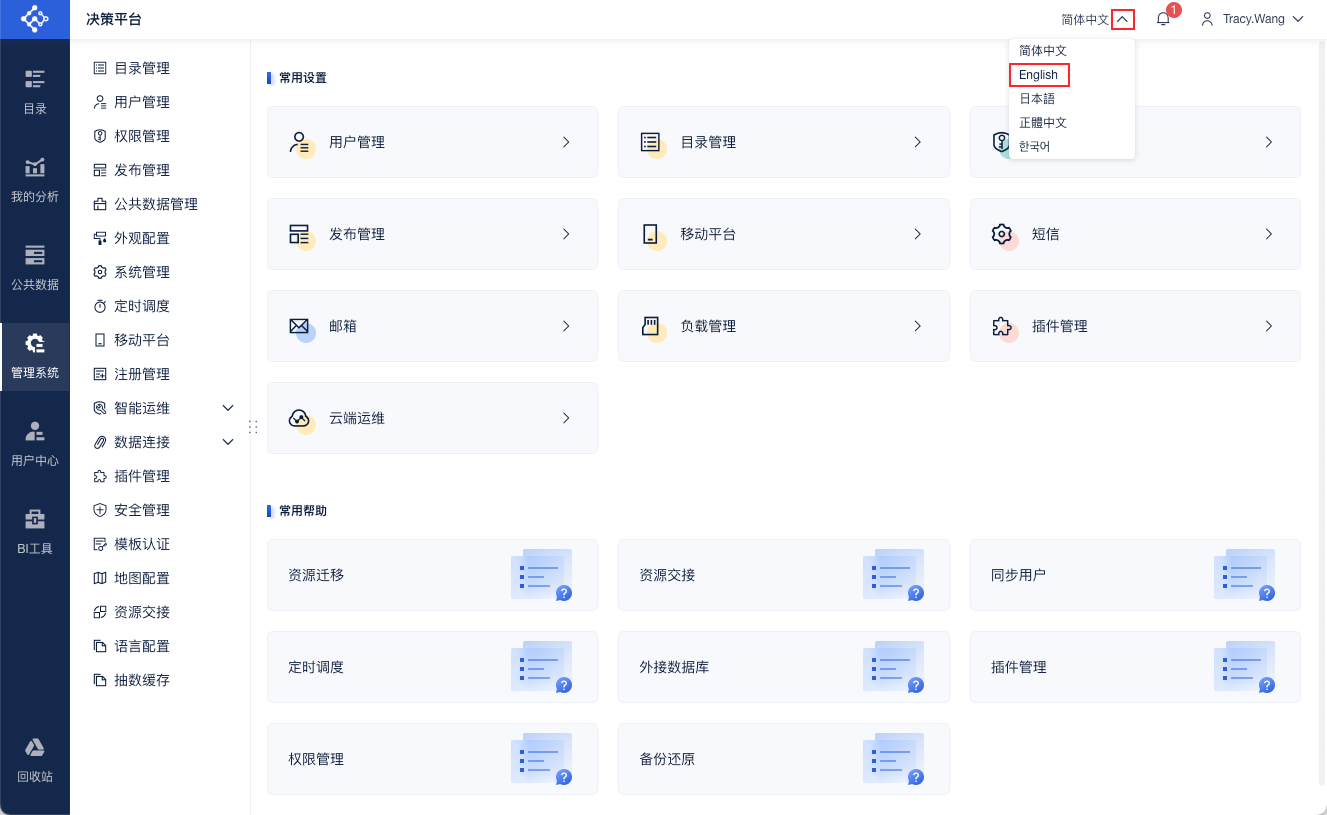Click the arrow on the 发布管理 card
The height and width of the screenshot is (815, 1327).
[x=566, y=234]
